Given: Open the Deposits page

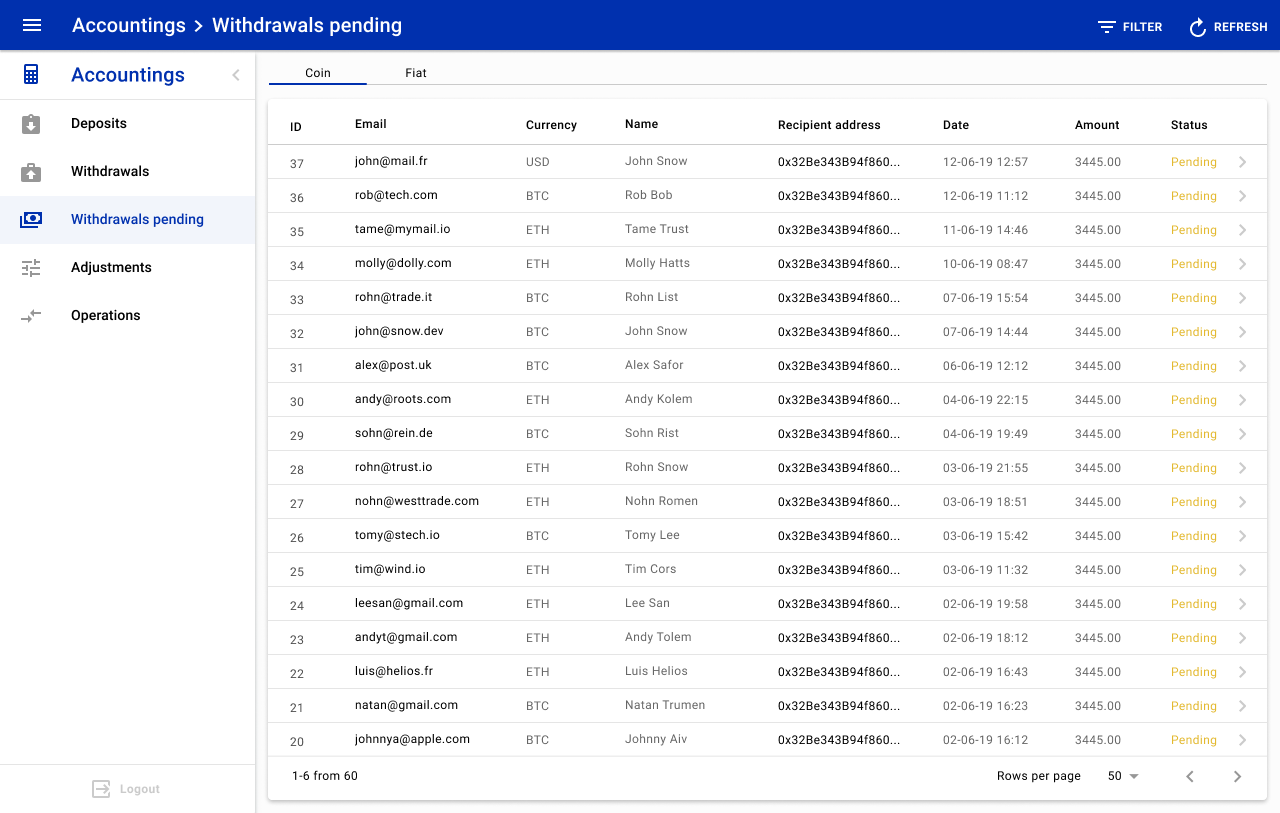Looking at the screenshot, I should 127,124.
